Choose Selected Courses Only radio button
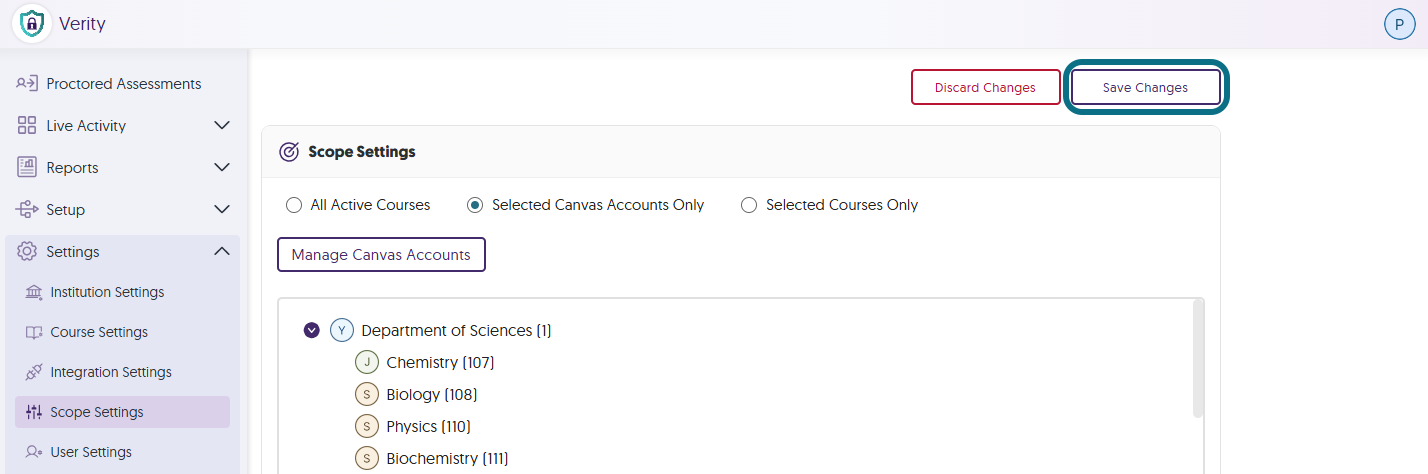The image size is (1428, 474). 749,205
